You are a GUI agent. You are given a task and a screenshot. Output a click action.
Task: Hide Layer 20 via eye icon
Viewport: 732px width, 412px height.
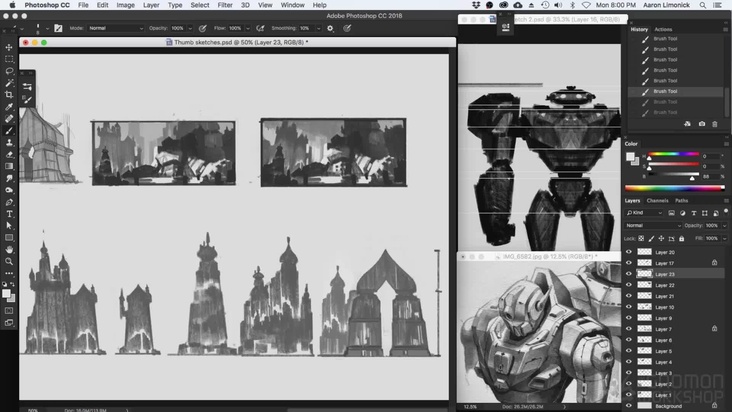[629, 252]
